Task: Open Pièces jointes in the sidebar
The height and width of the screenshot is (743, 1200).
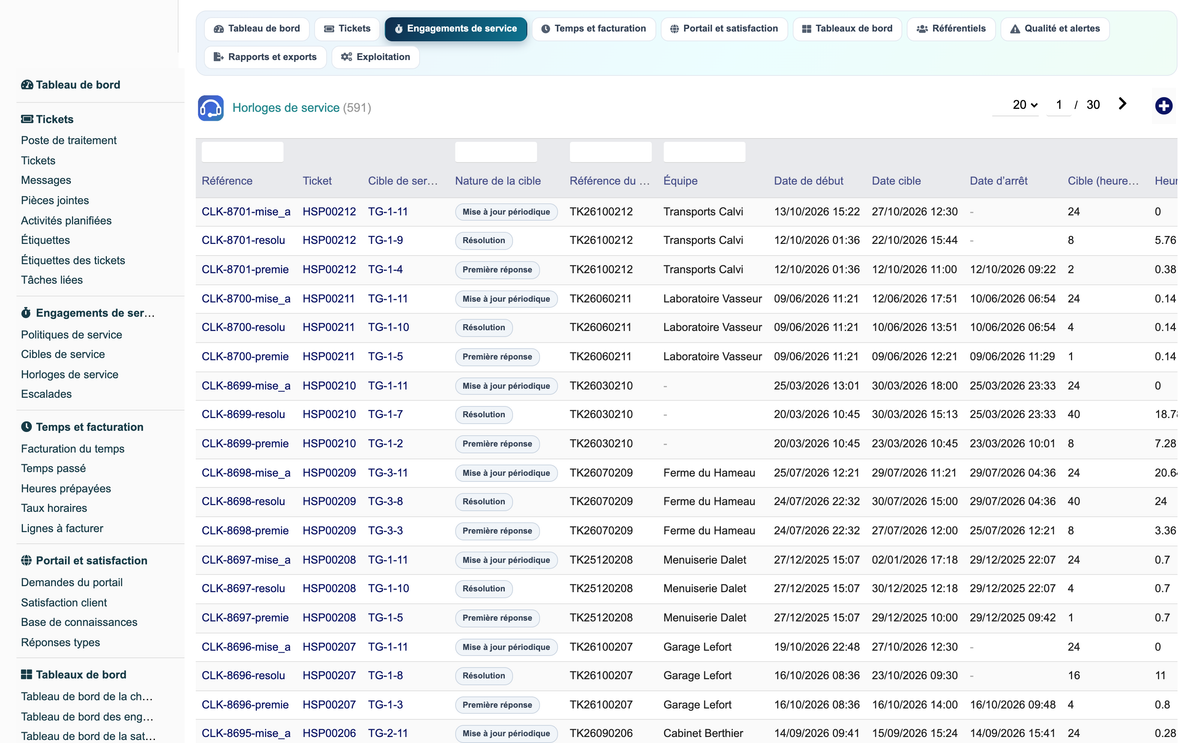Action: [x=55, y=201]
